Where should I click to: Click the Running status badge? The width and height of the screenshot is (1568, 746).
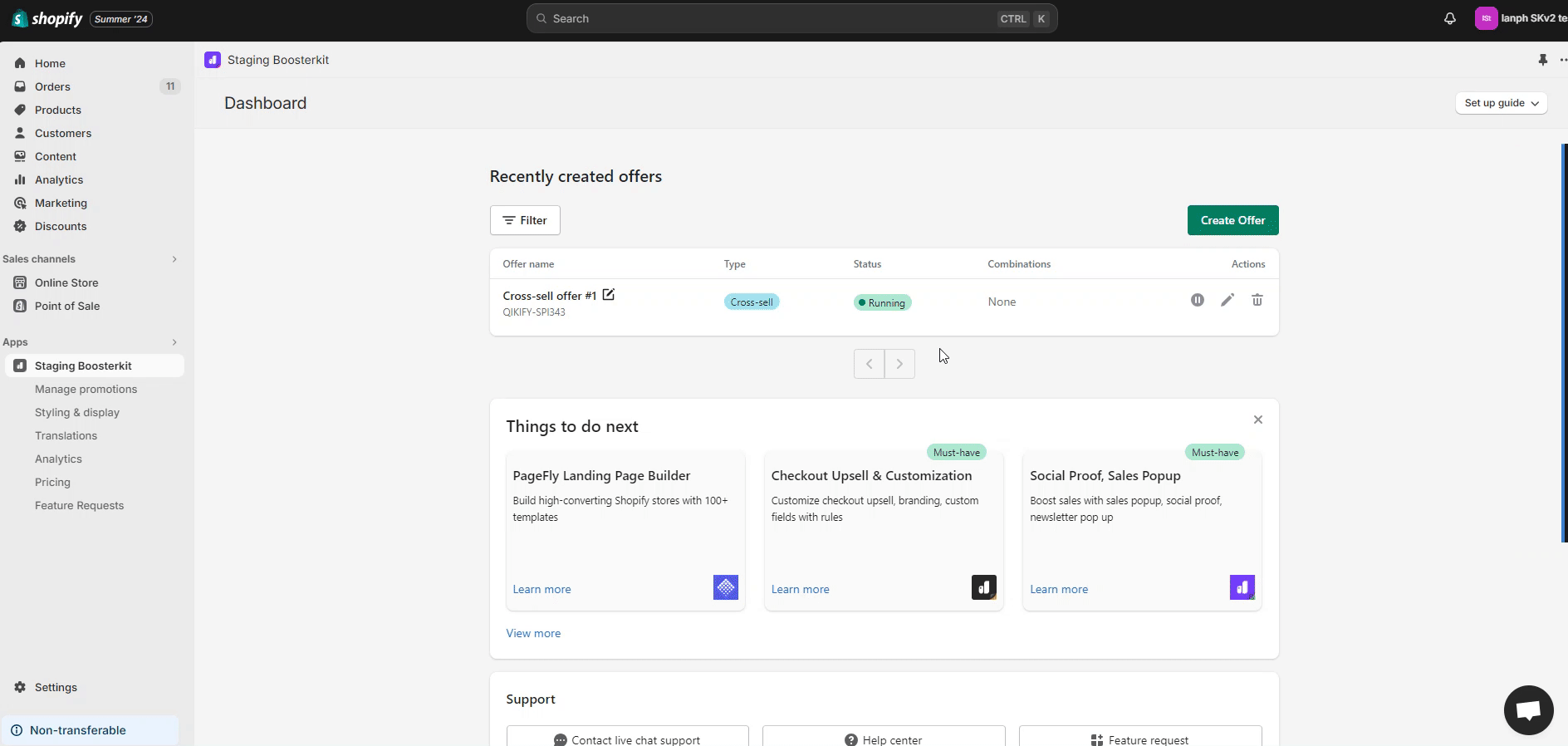coord(882,302)
